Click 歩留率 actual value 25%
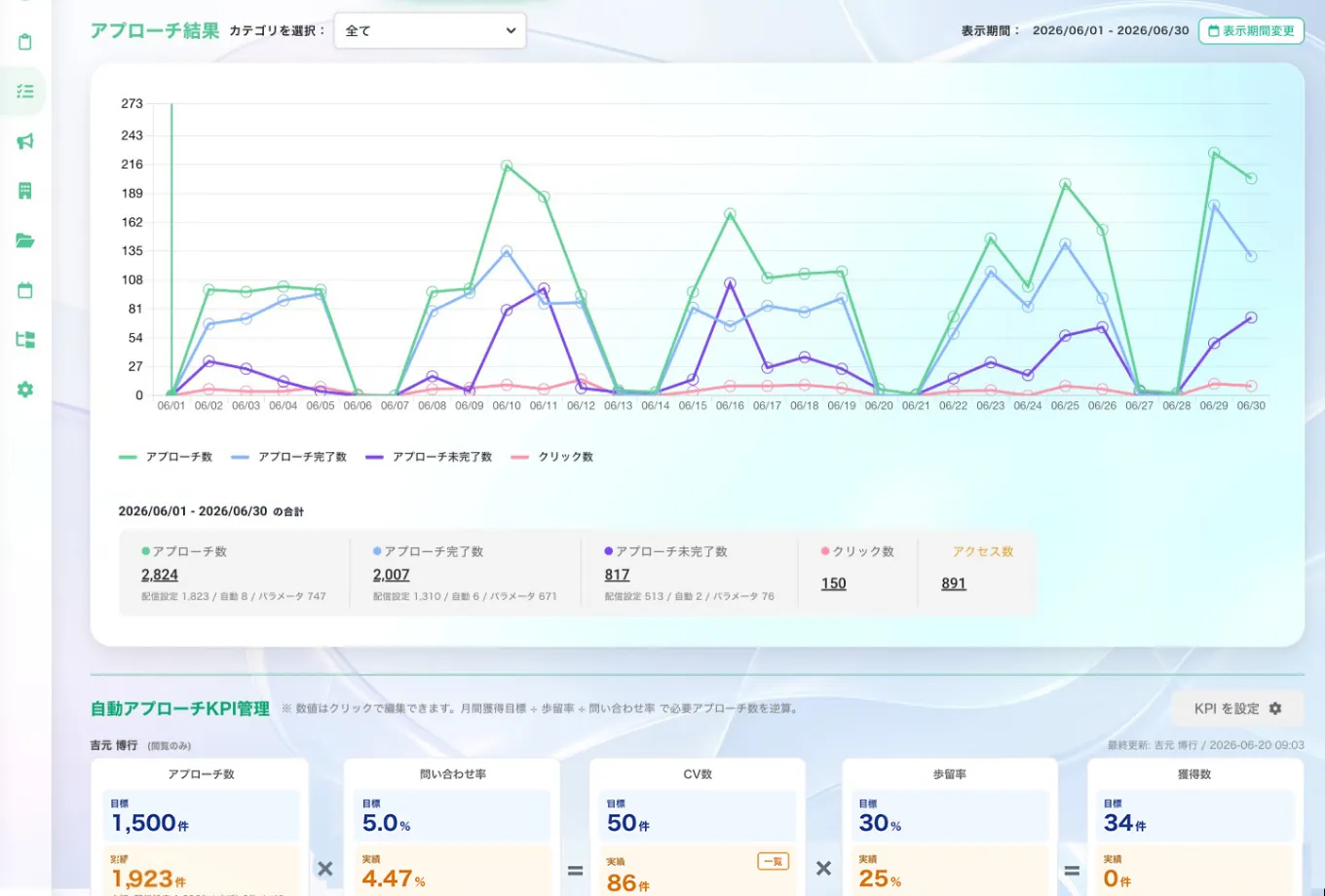The height and width of the screenshot is (896, 1325). pos(880,878)
